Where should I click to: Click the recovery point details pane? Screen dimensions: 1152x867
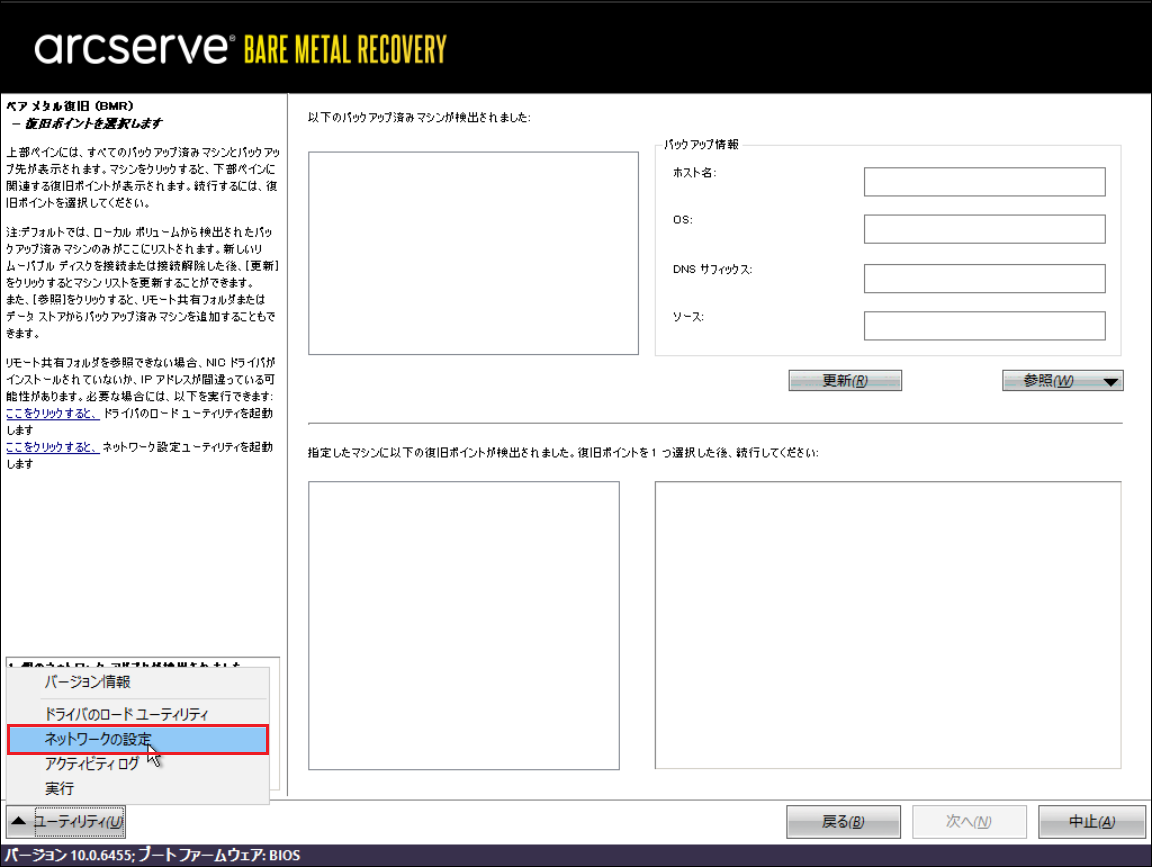click(x=888, y=625)
